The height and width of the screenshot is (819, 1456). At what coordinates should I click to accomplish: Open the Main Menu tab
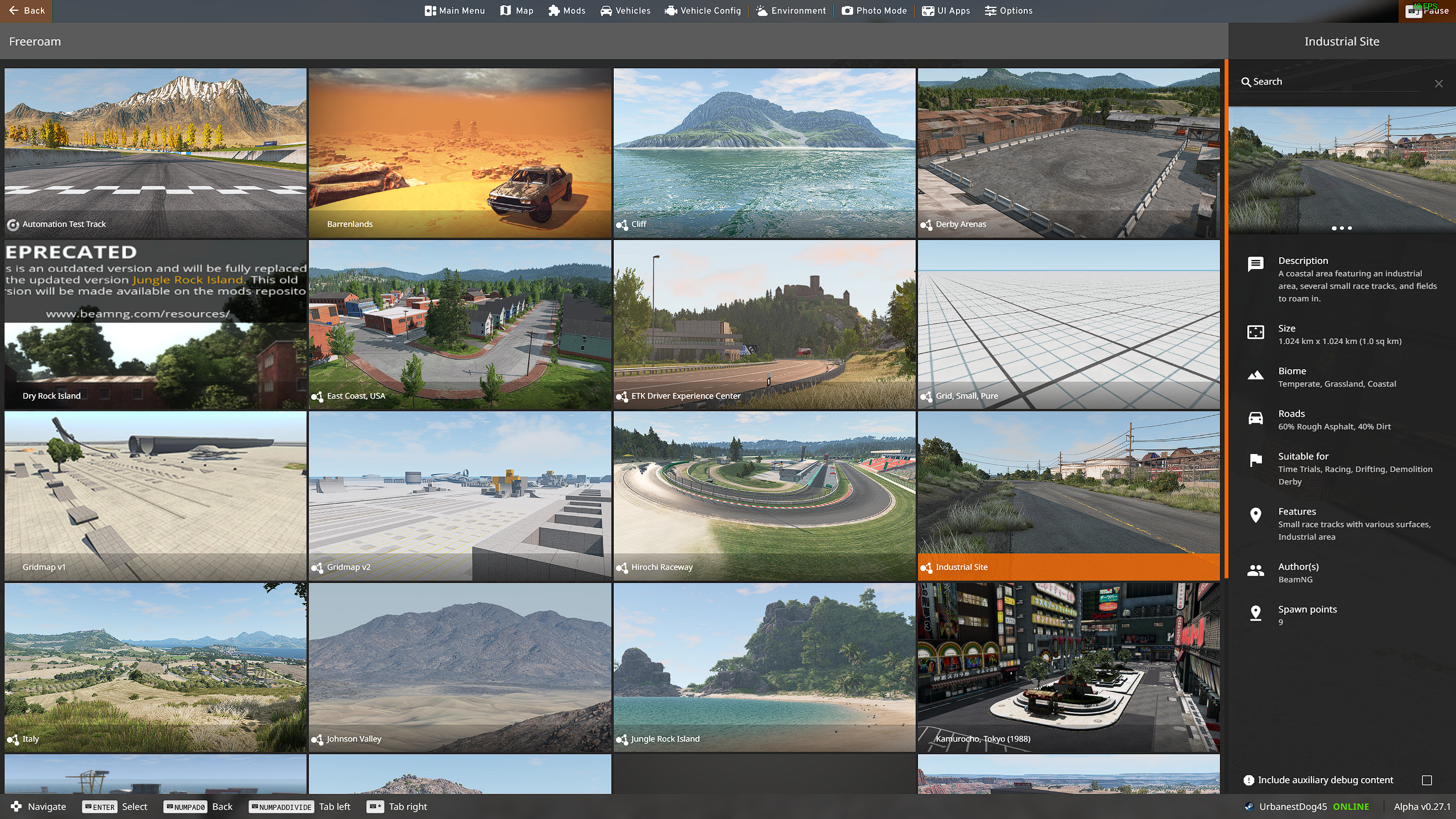coord(454,11)
